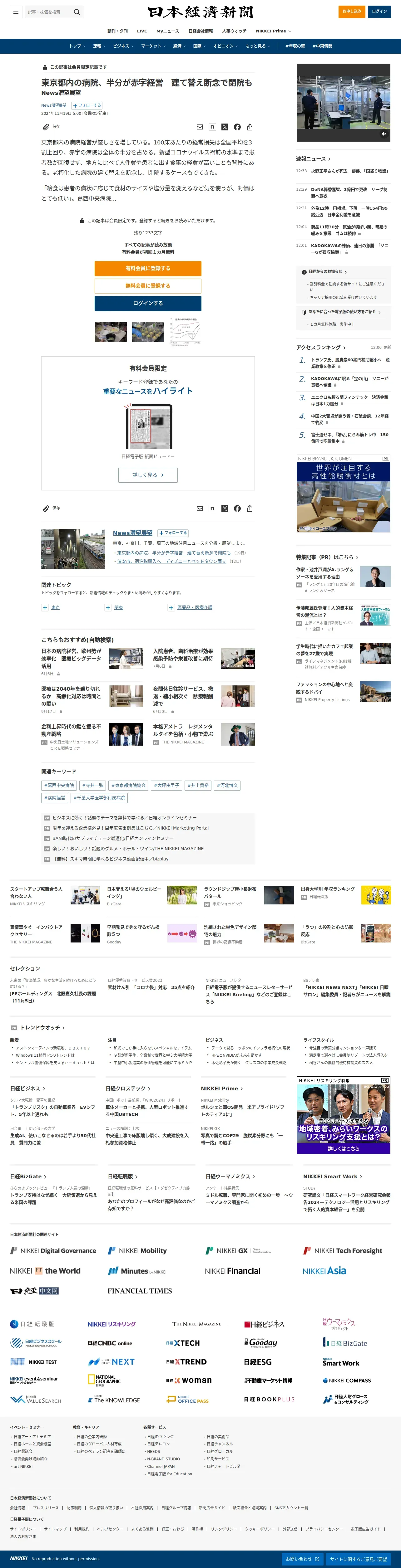Click the Nikkei newspaper logo
Viewport: 401px width, 1568px height.
pos(200,12)
